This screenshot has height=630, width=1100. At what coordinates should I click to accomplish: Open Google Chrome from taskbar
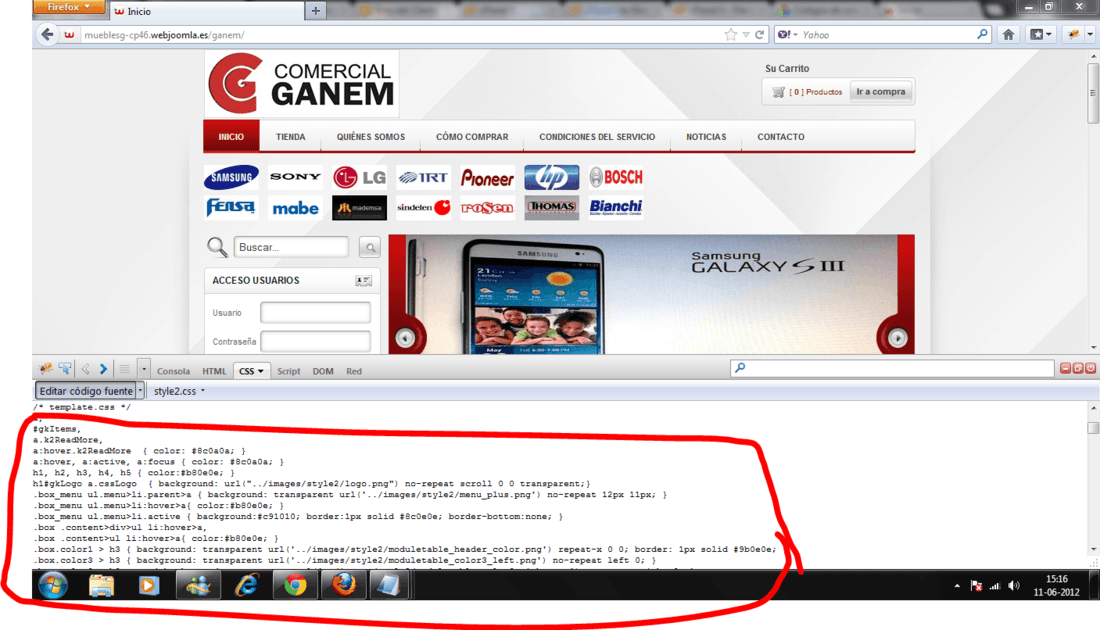(x=295, y=585)
